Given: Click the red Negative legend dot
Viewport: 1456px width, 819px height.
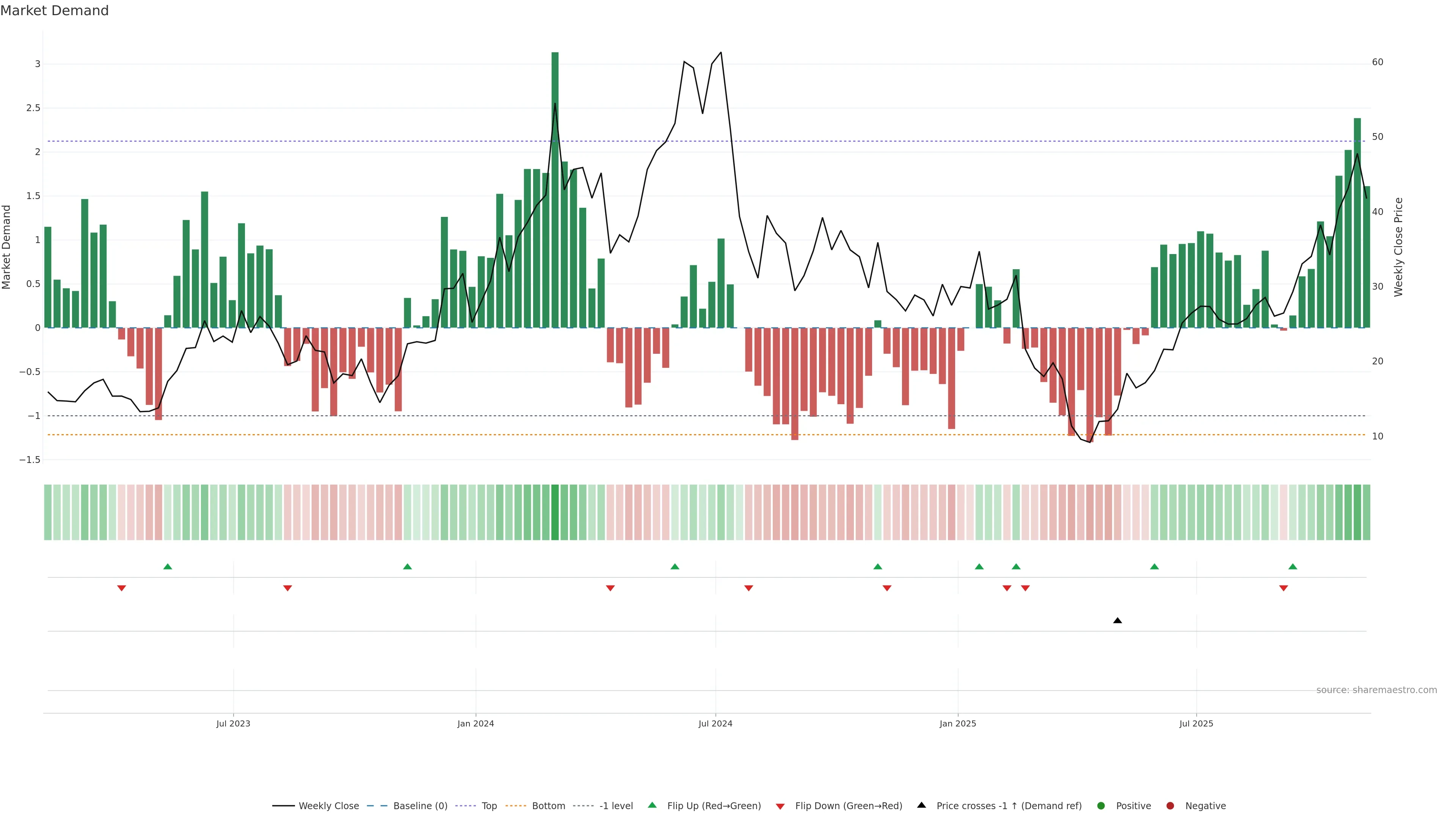Looking at the screenshot, I should (1170, 806).
